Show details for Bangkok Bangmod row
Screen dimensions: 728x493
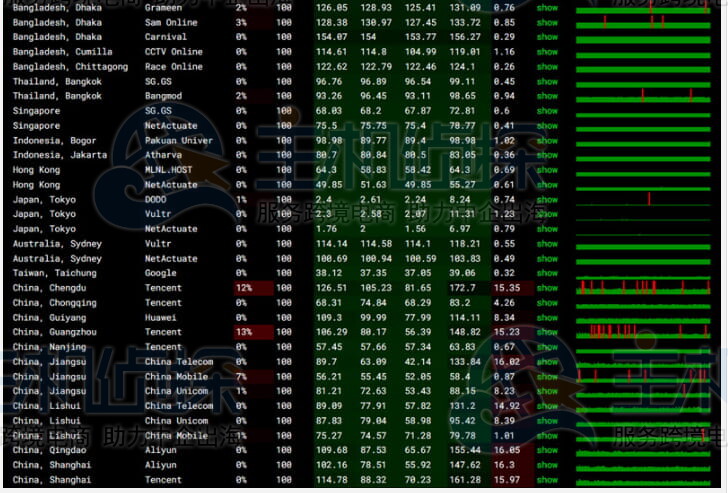tap(547, 96)
